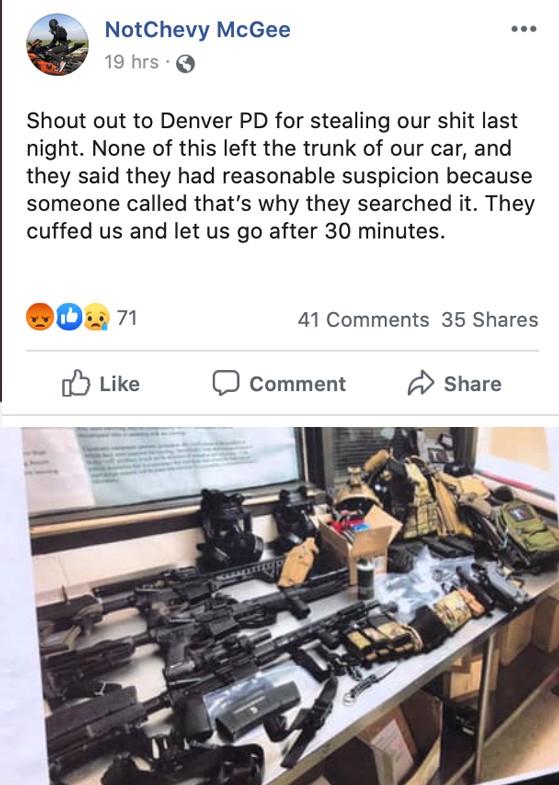Click the curved arrow Share icon
559x785 pixels.
pos(421,383)
